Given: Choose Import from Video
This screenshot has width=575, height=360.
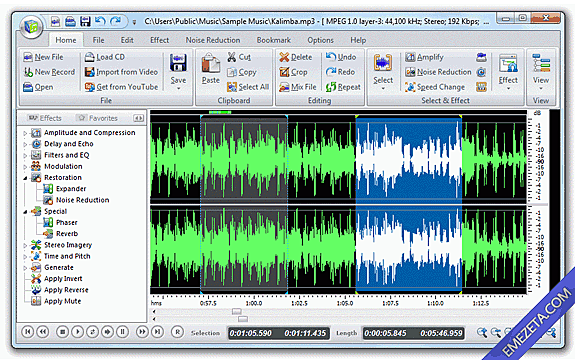Looking at the screenshot, I should (x=121, y=72).
